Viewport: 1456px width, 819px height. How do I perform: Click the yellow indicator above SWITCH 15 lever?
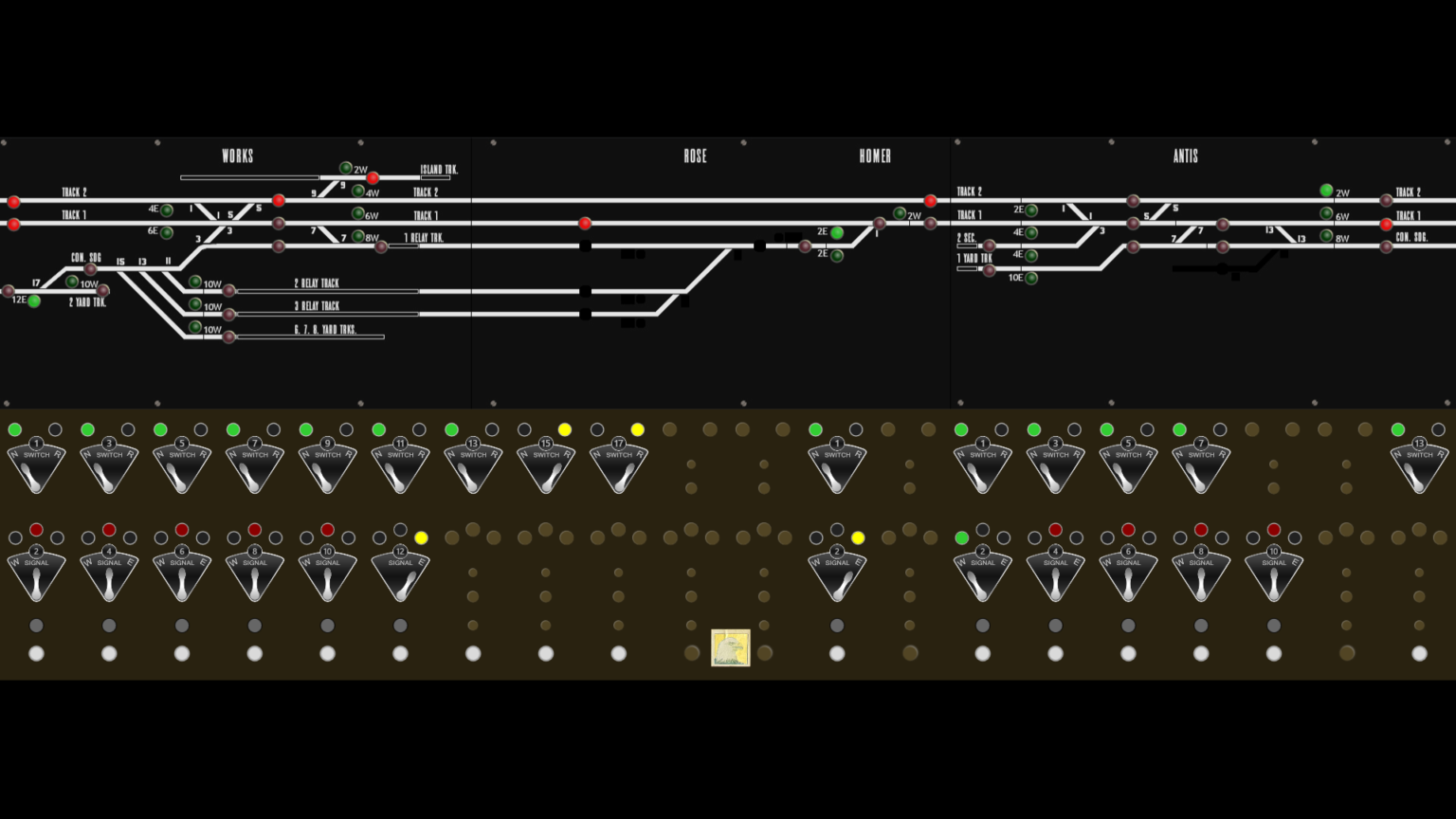pos(565,429)
